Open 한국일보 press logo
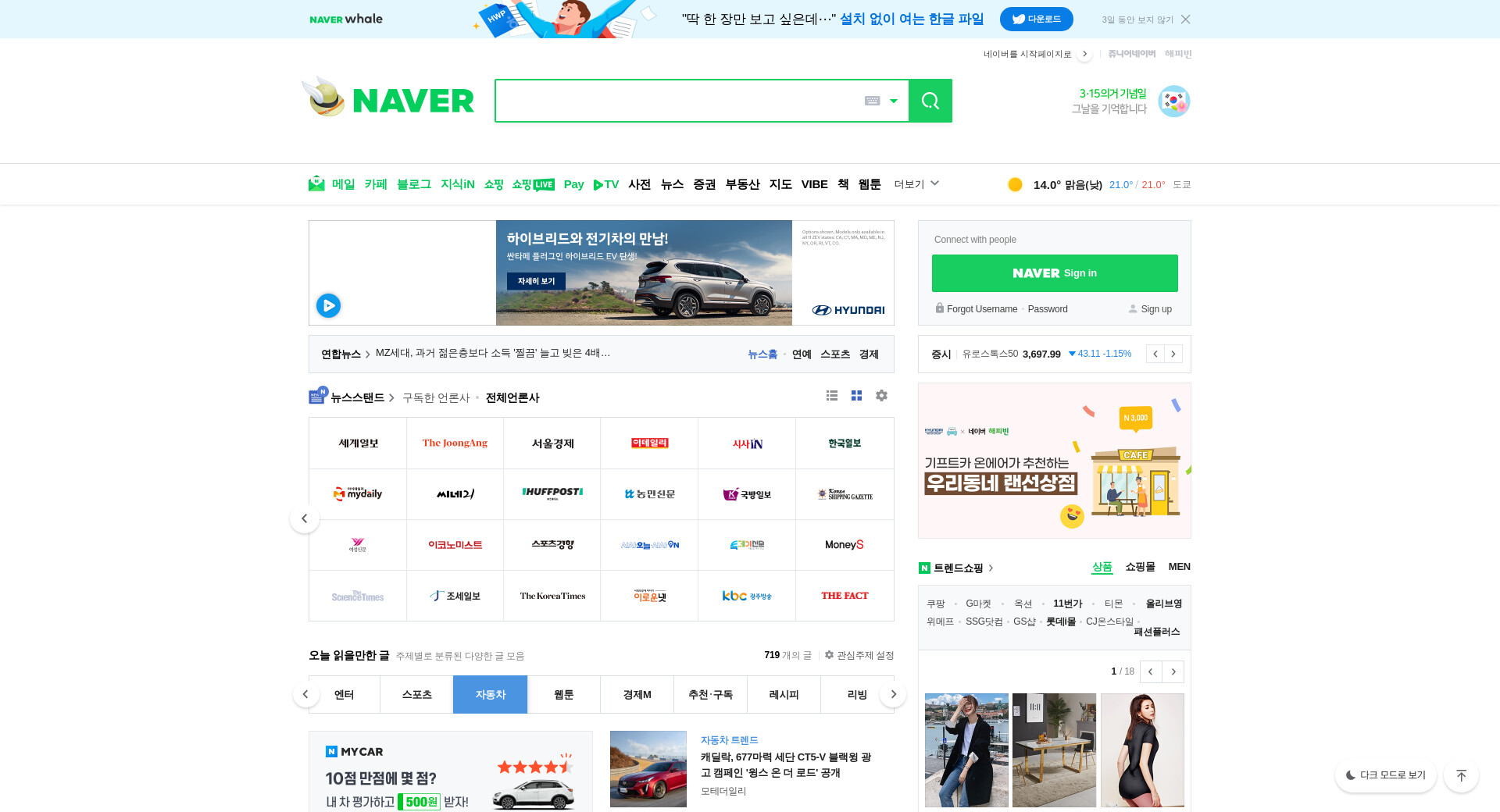Viewport: 1500px width, 812px height. pos(845,443)
